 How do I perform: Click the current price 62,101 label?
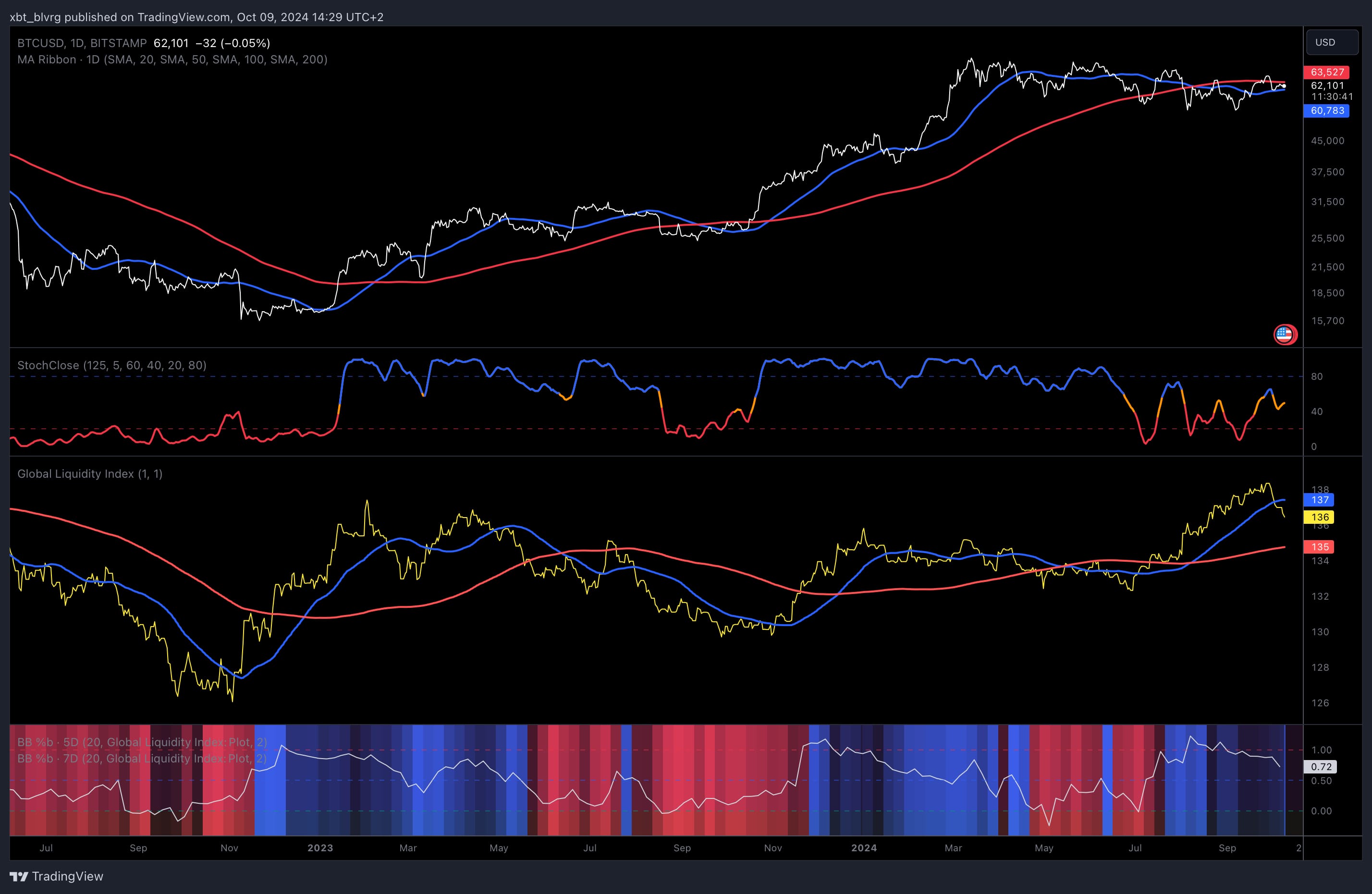coord(1328,85)
